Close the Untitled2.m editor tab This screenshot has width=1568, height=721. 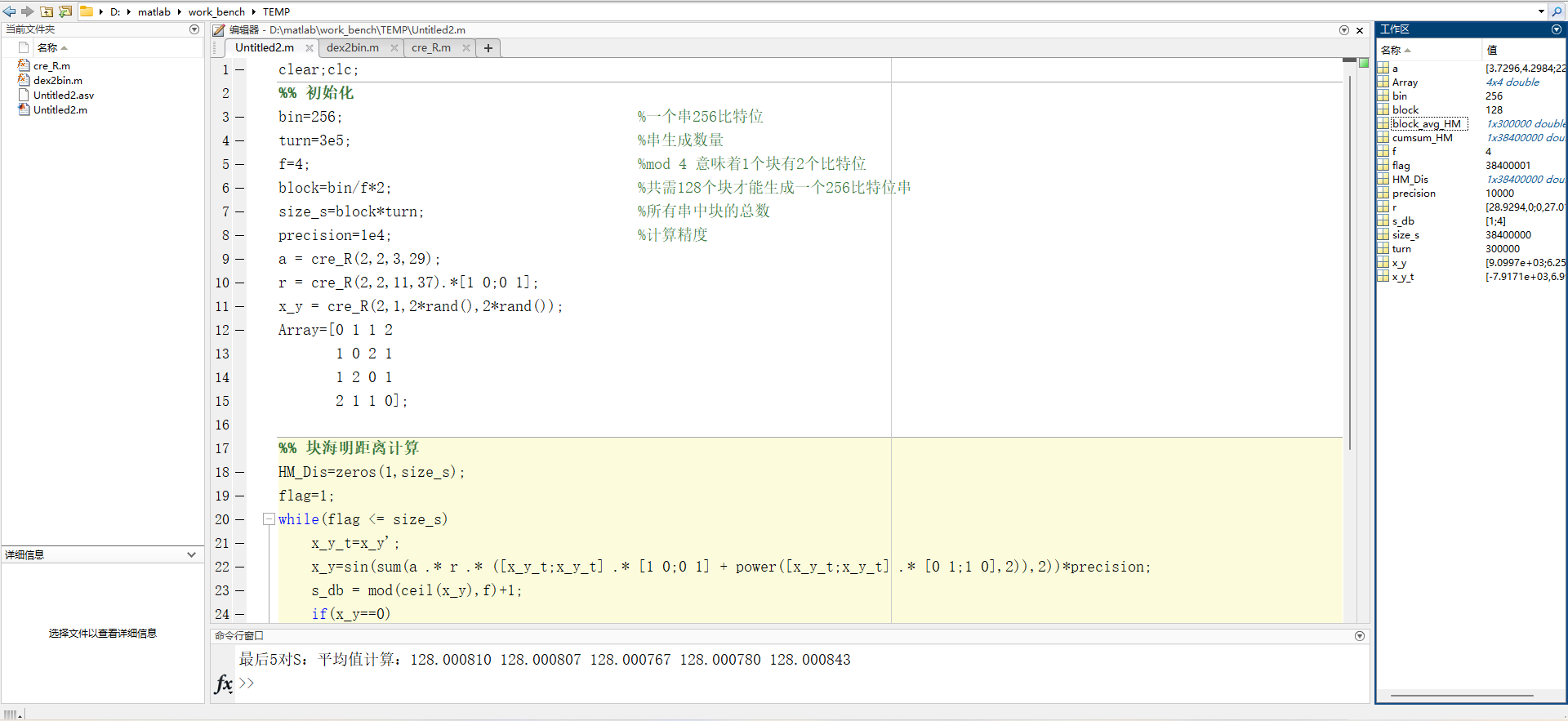tap(310, 48)
